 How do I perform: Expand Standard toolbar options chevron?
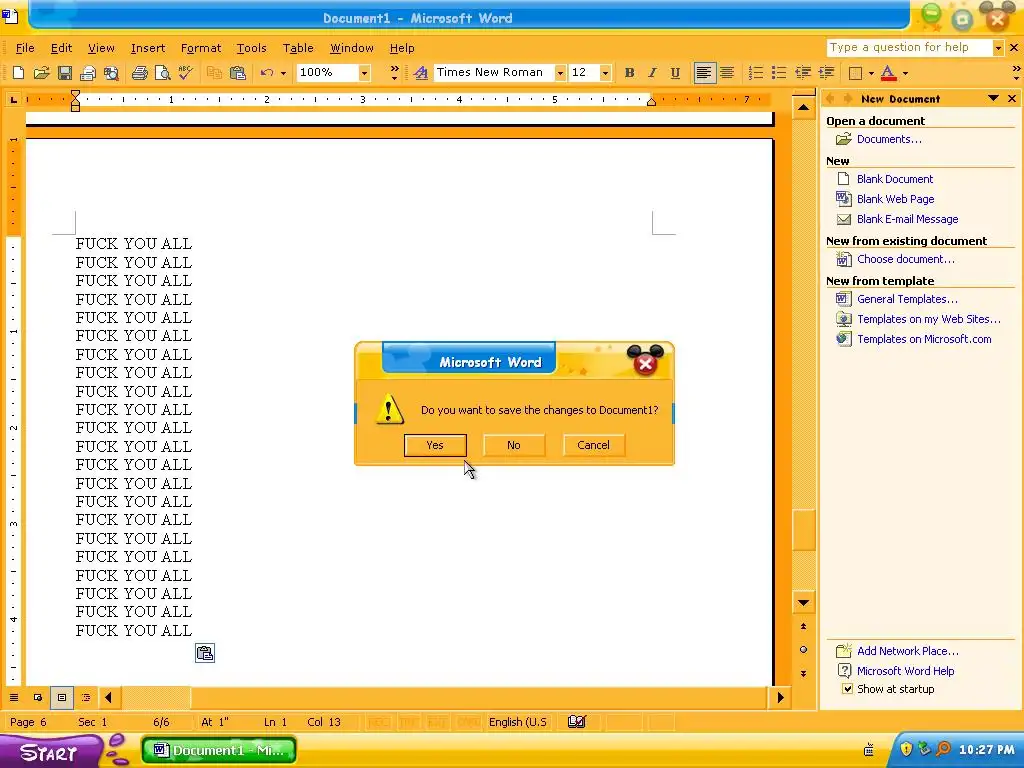coord(394,72)
